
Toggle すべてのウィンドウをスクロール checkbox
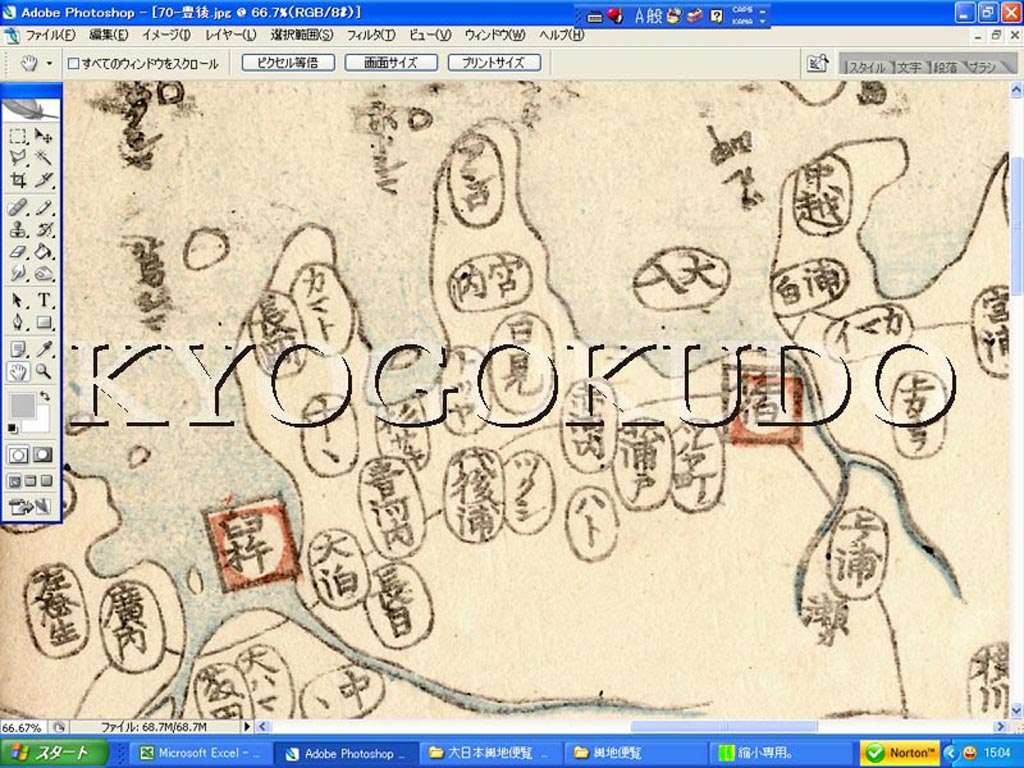point(74,63)
